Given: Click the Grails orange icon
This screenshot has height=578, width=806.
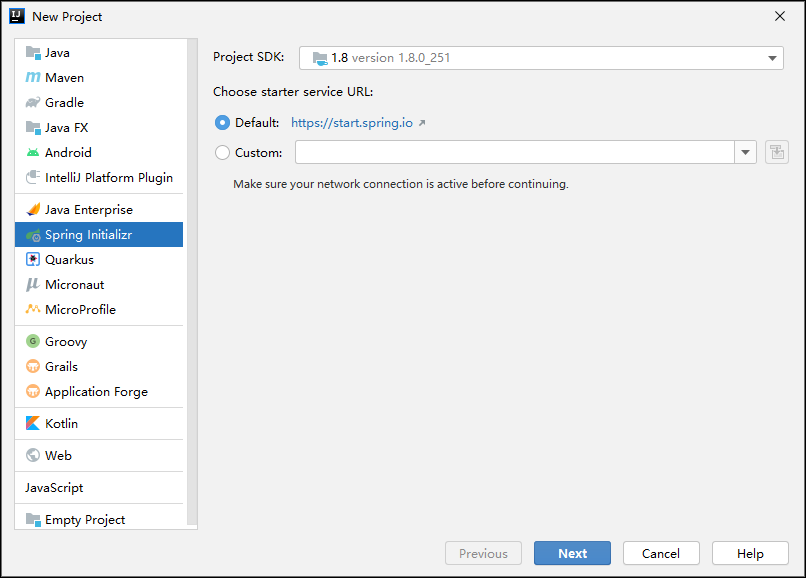Looking at the screenshot, I should pos(33,366).
